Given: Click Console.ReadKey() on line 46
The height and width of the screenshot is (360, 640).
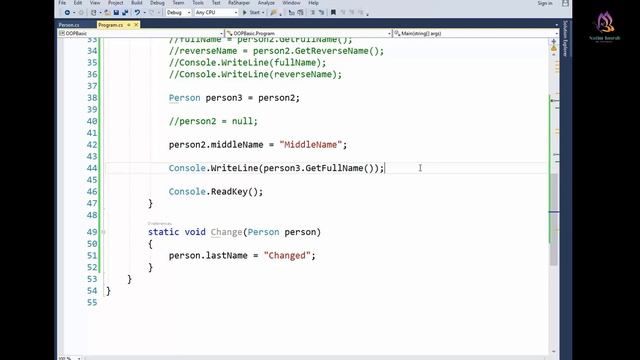Looking at the screenshot, I should (x=216, y=191).
